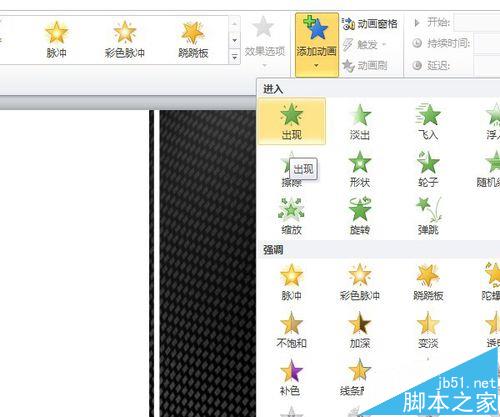500x417 pixels.
Task: Choose the 淡出 entrance animation
Action: click(x=360, y=121)
